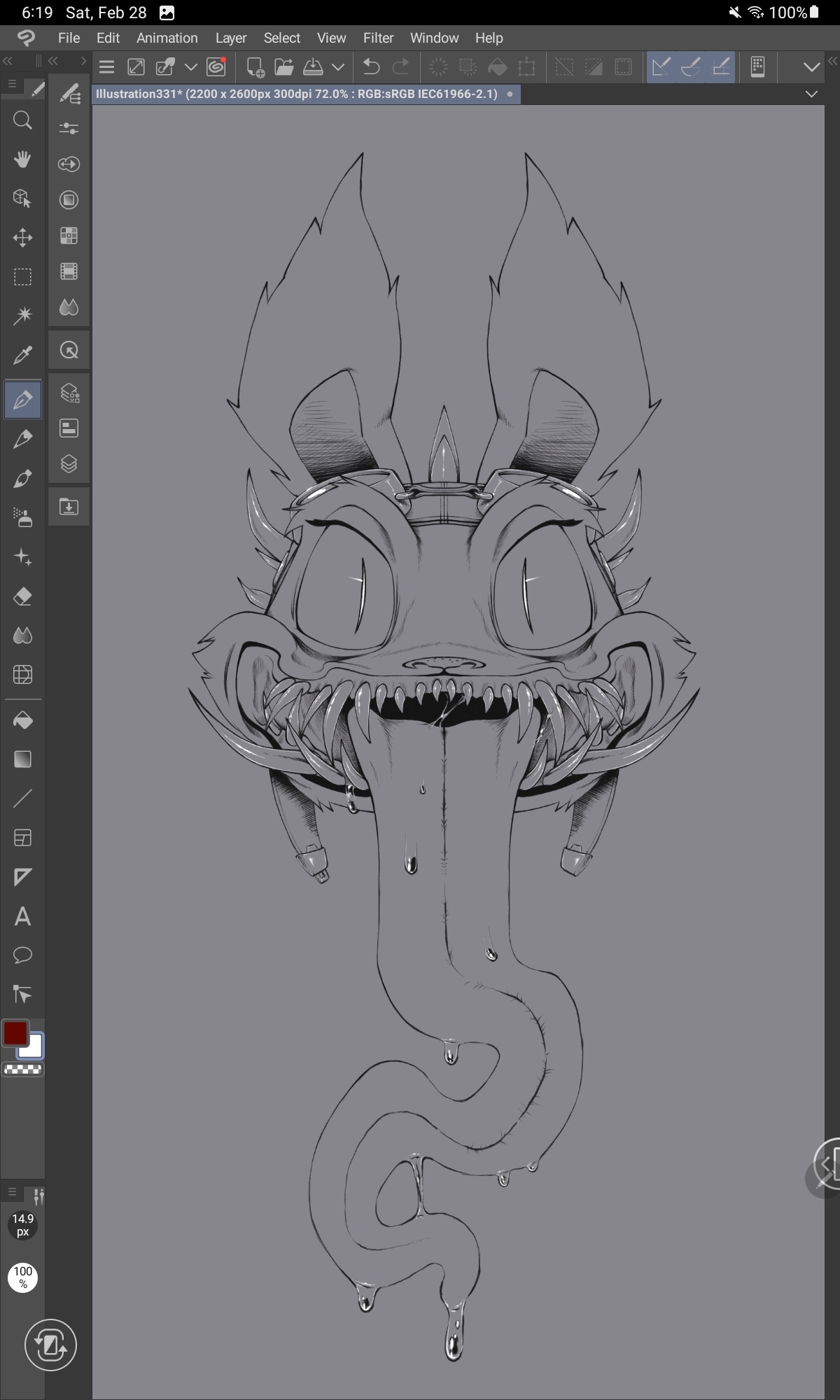Select the Fill bucket tool
This screenshot has width=840, height=1400.
(22, 720)
